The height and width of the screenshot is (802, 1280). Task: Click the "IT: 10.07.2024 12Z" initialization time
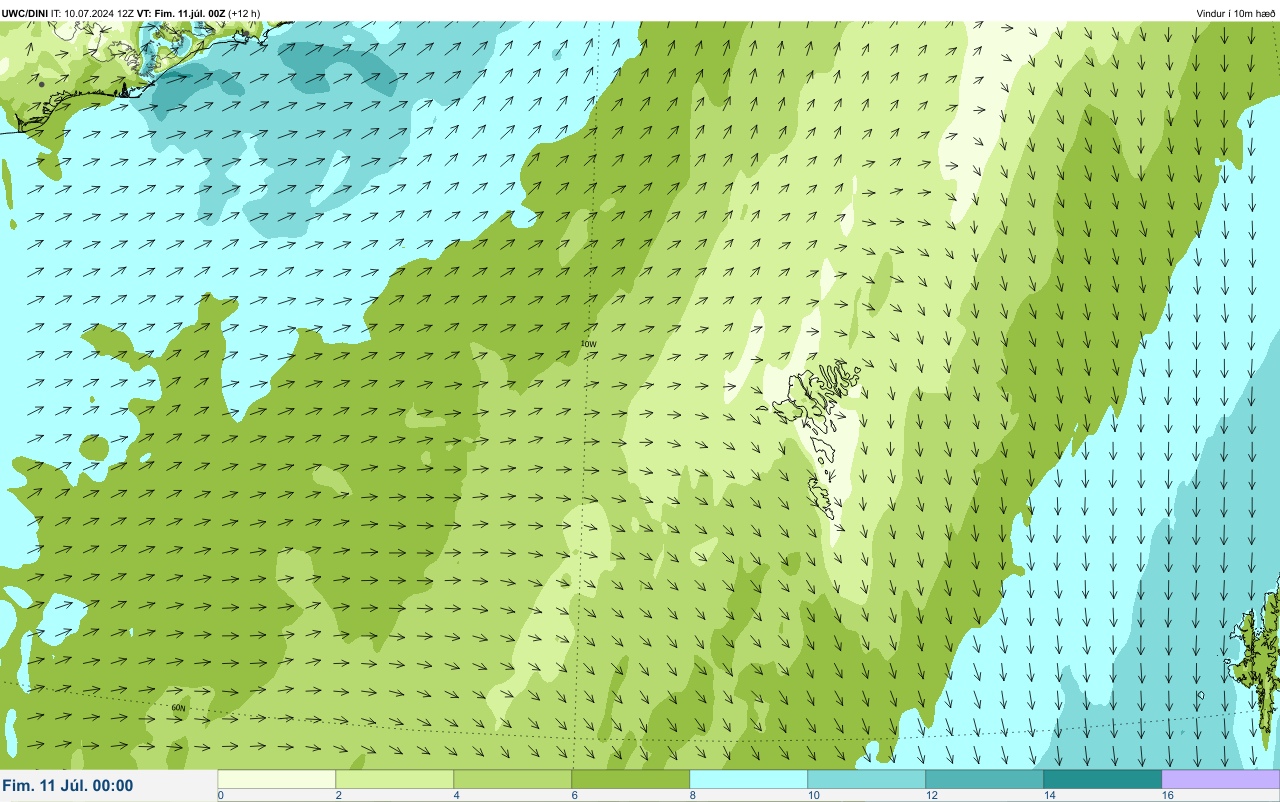(92, 13)
